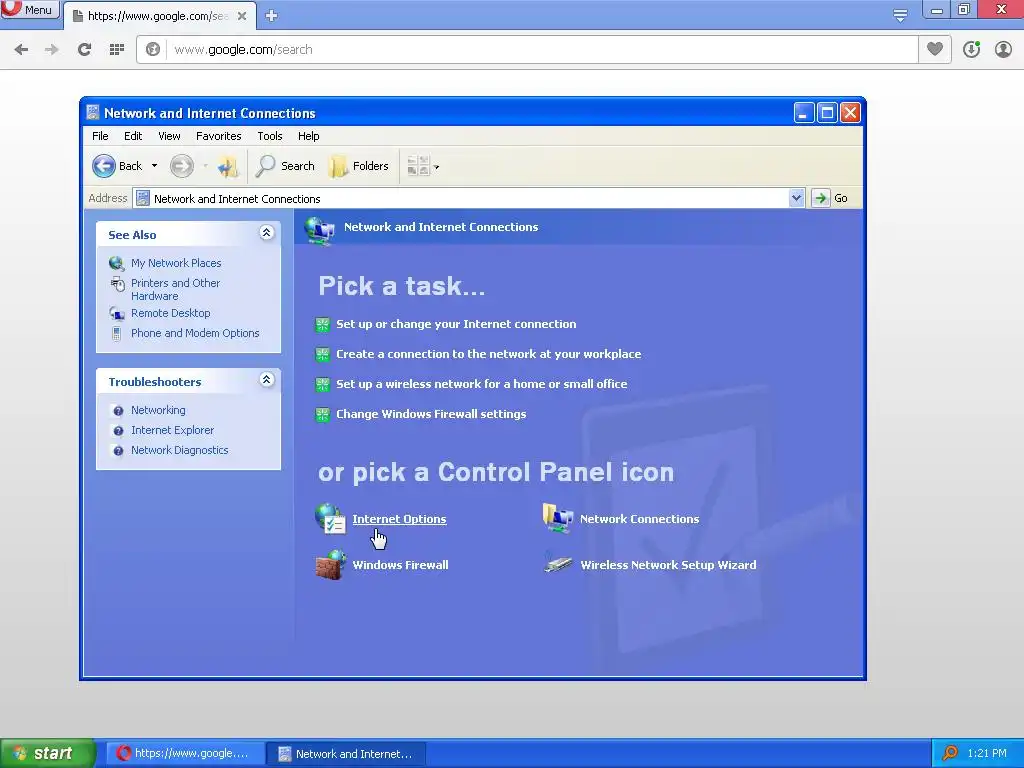1024x768 pixels.
Task: Open Opera tab menu icon
Action: [x=900, y=15]
